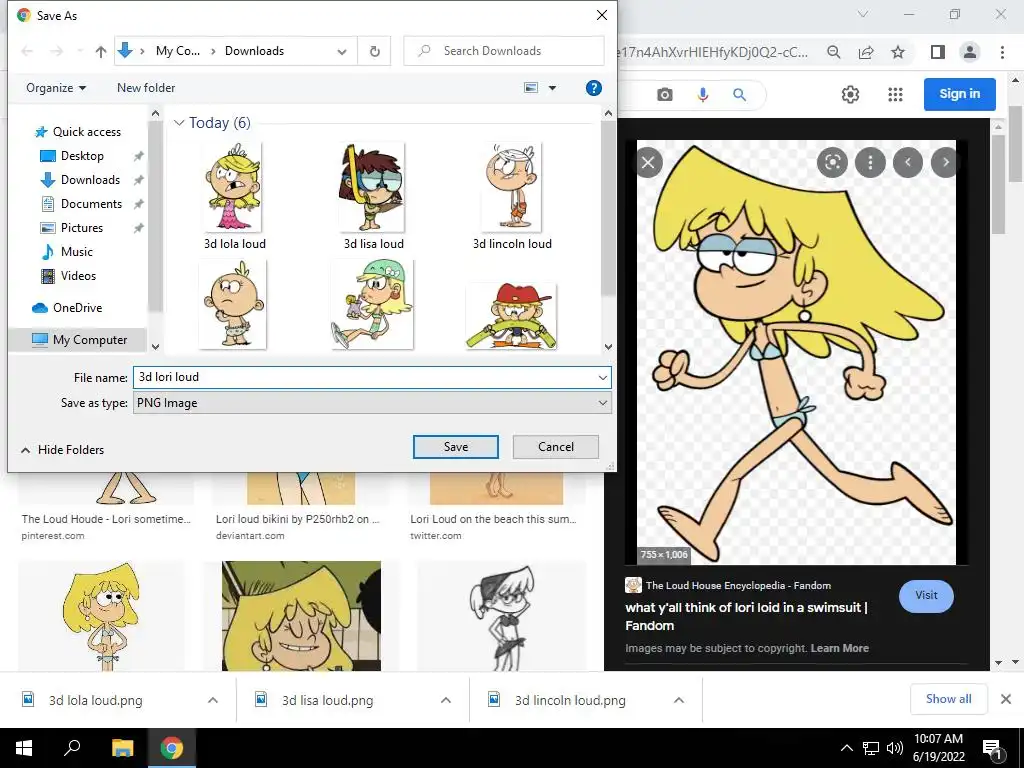The width and height of the screenshot is (1024, 768).
Task: Open the Save as type combo box
Action: tap(372, 403)
